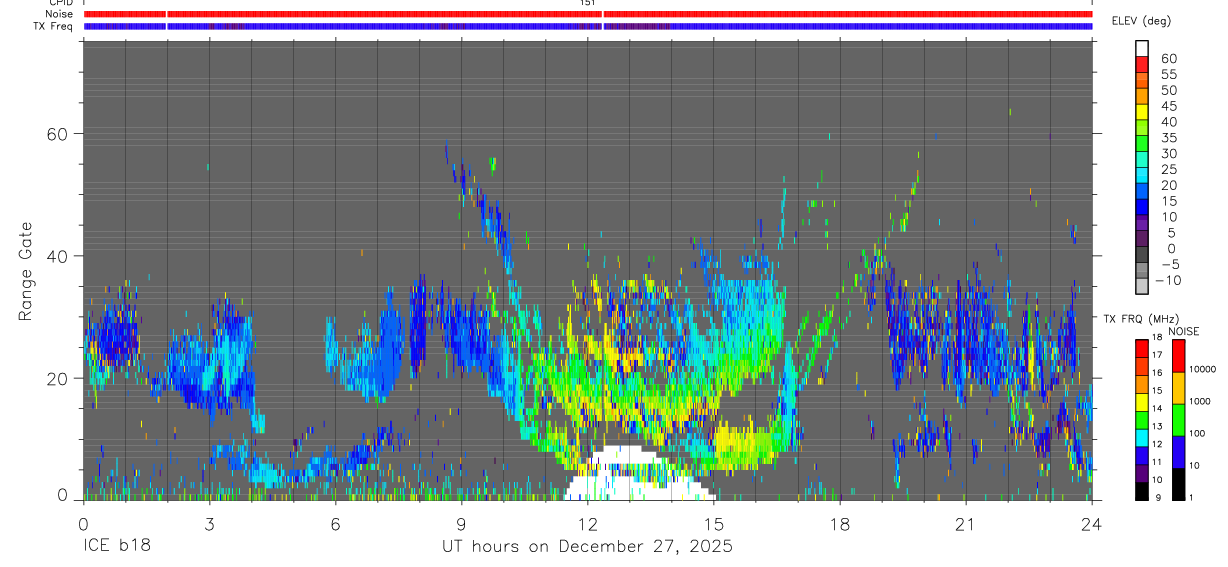Click the '14' label on TX FRQ colorbar
Viewport: 1228px width, 567px height.
[x=1157, y=409]
